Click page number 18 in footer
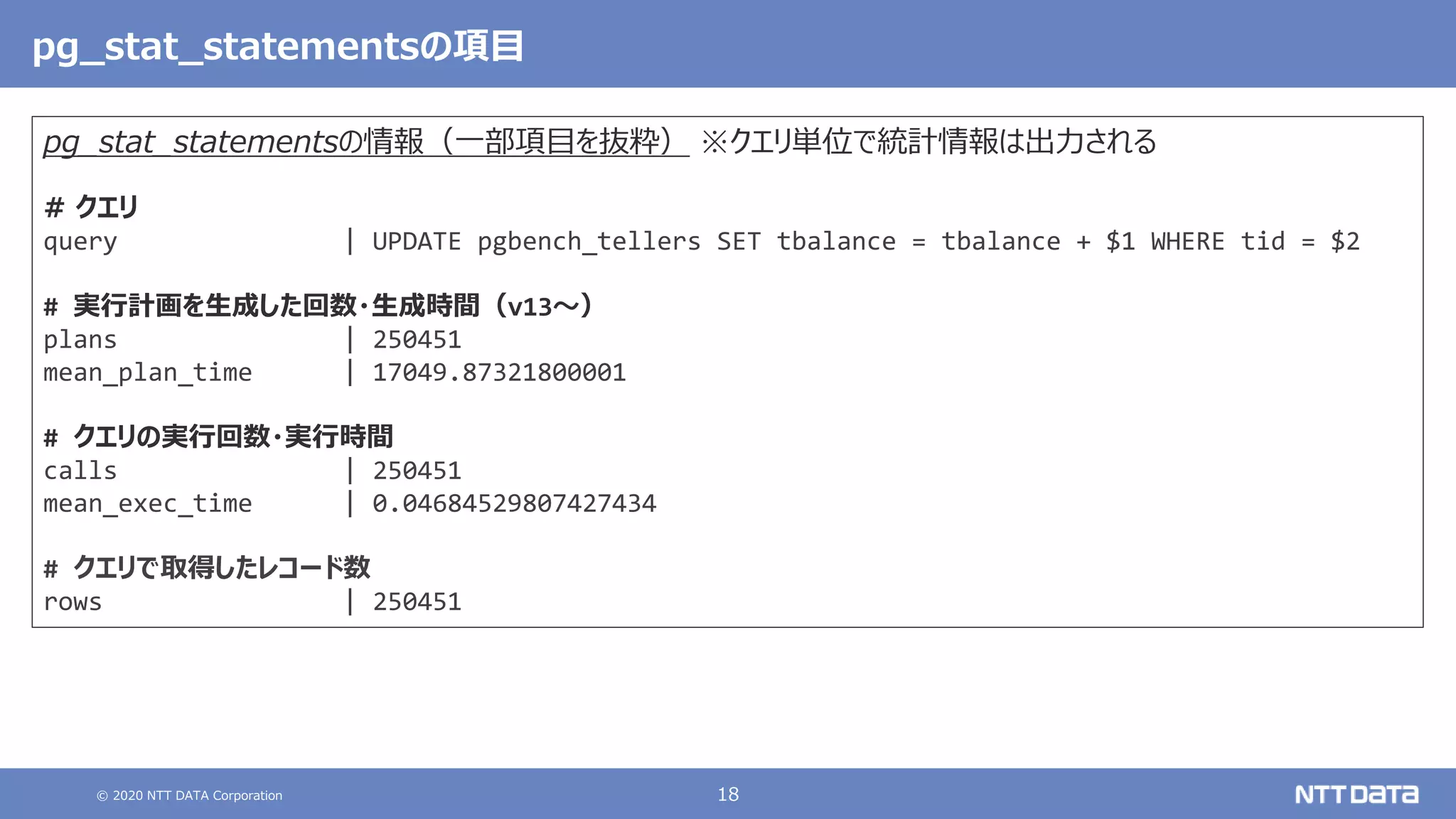Screen dimensions: 1456x819 [x=728, y=794]
